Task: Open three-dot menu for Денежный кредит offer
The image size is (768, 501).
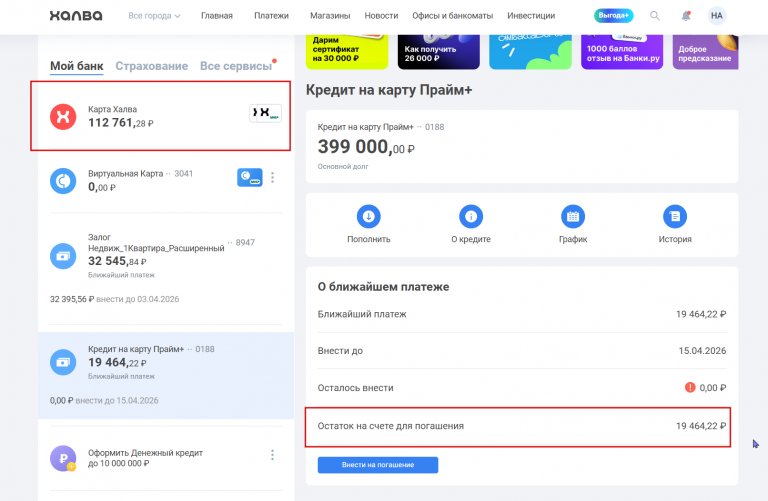Action: 272,455
